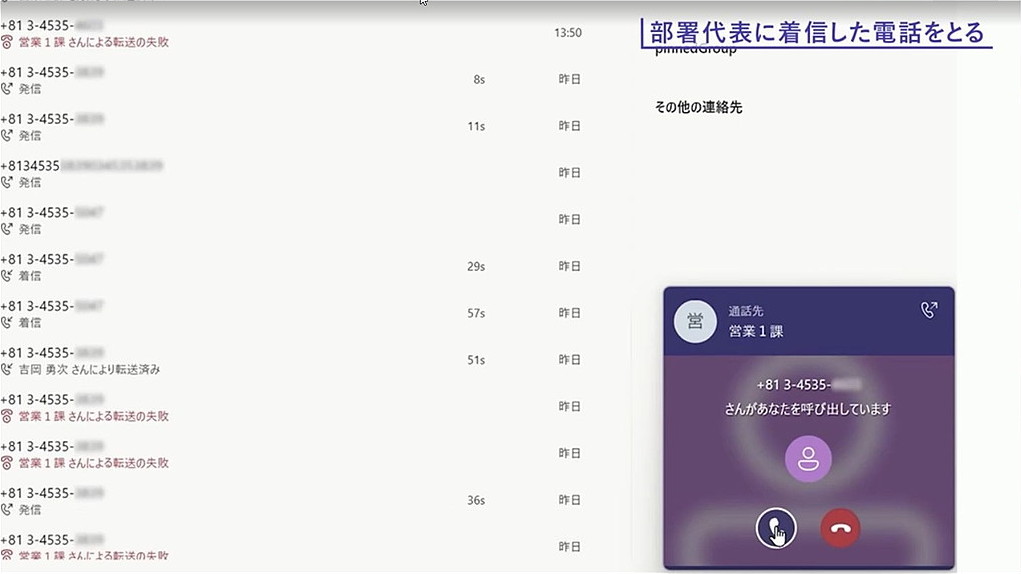Click the phone number in the 11s row
The image size is (1021, 574).
[52, 119]
